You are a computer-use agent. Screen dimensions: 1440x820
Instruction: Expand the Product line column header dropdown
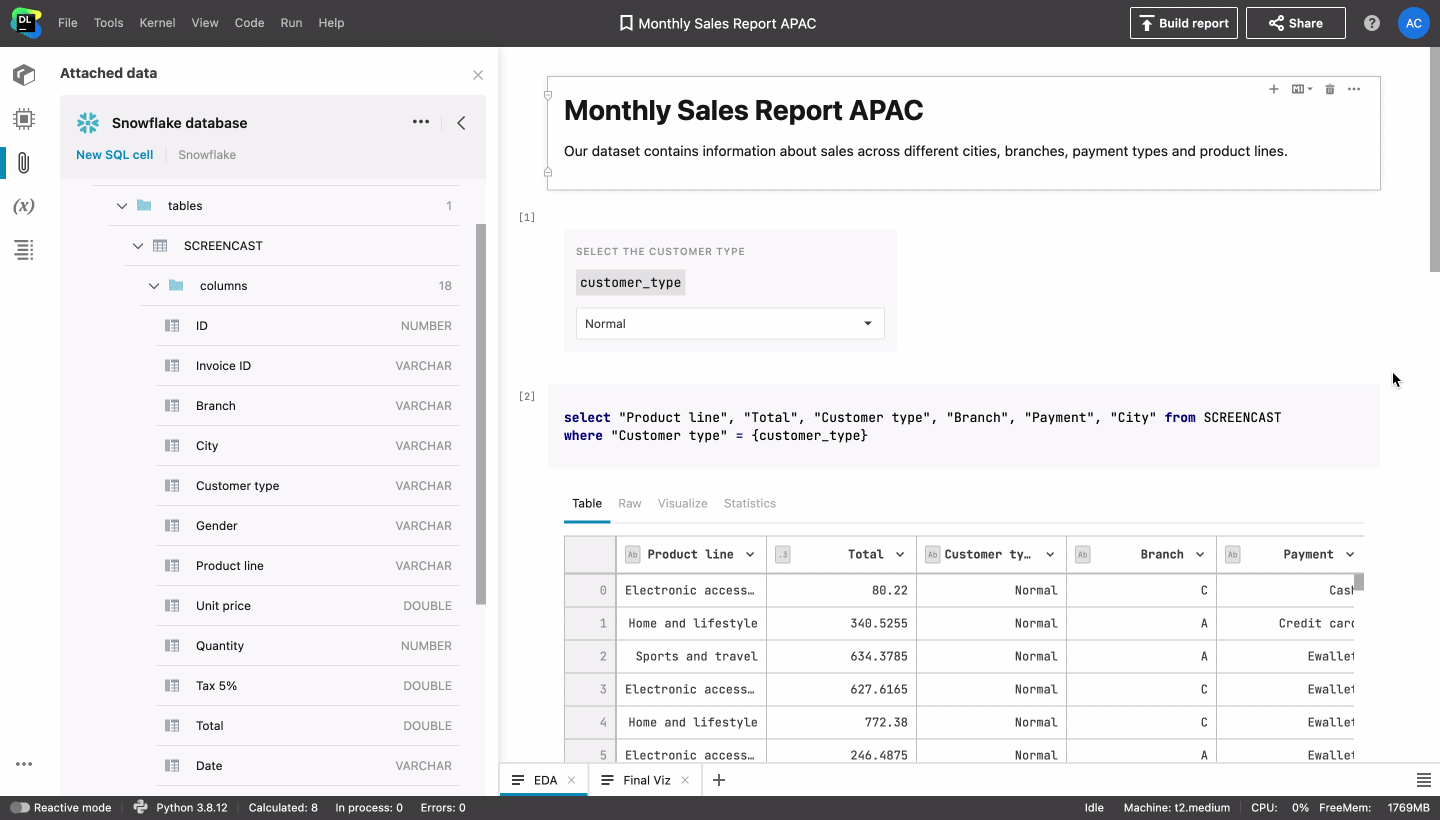[x=750, y=554]
